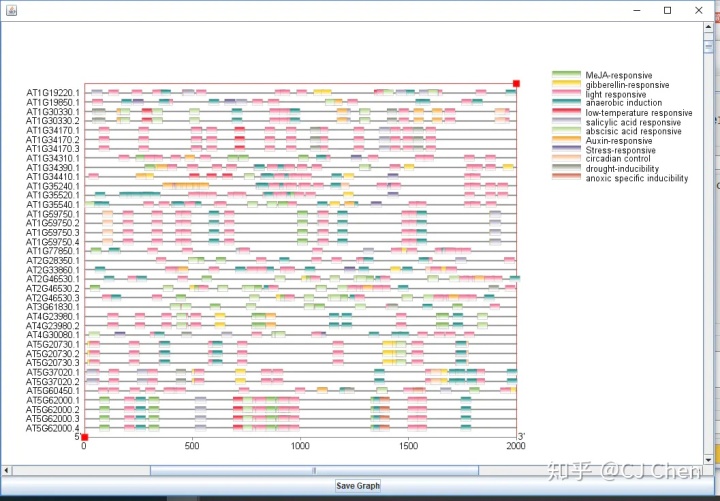The height and width of the screenshot is (501, 720).
Task: Click gene label AT1G59750.1
Action: coord(53,214)
